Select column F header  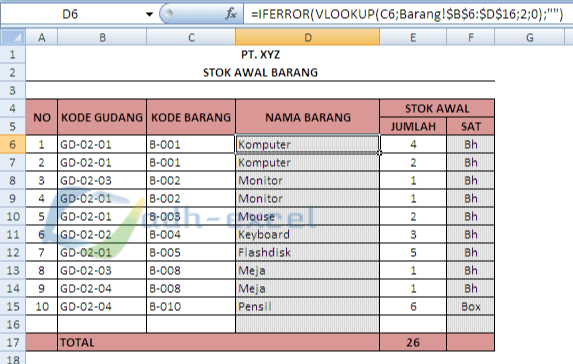471,37
